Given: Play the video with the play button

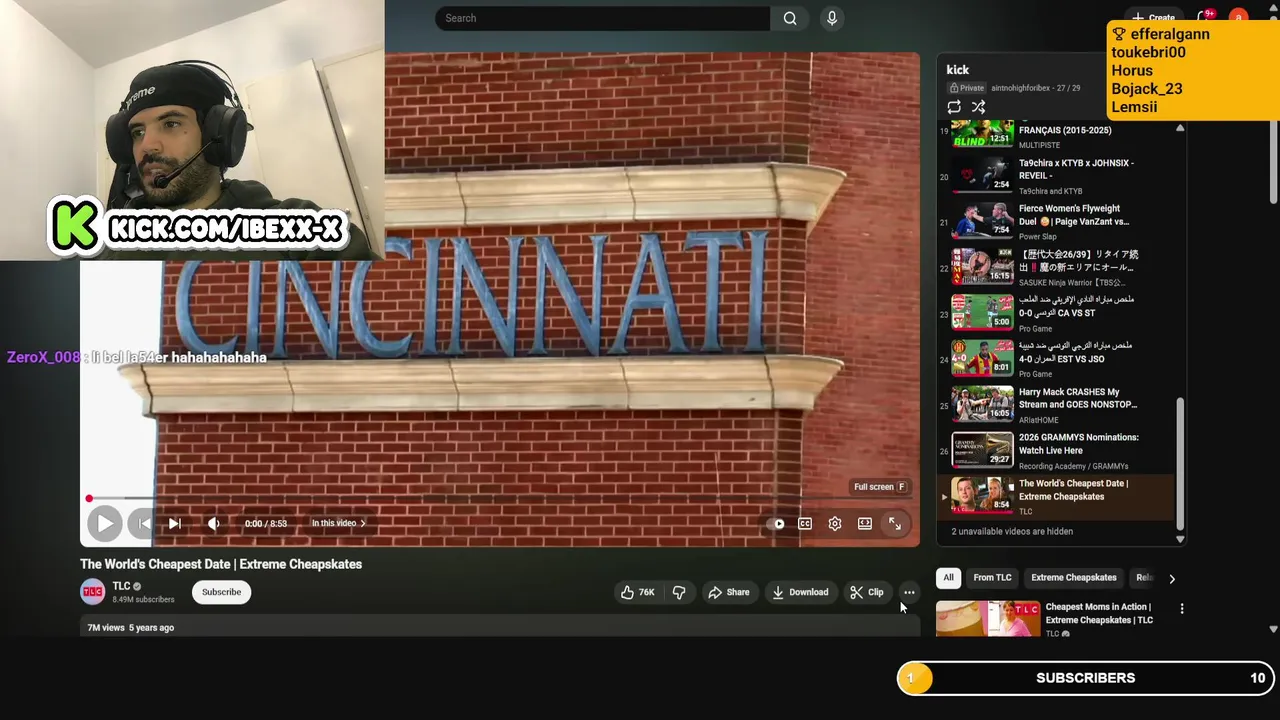Looking at the screenshot, I should (x=104, y=523).
